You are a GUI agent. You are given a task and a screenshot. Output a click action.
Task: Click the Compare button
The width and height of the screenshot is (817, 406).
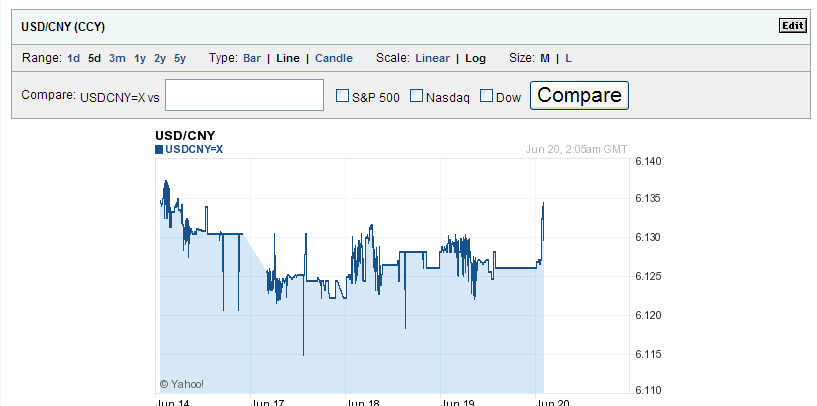click(579, 95)
